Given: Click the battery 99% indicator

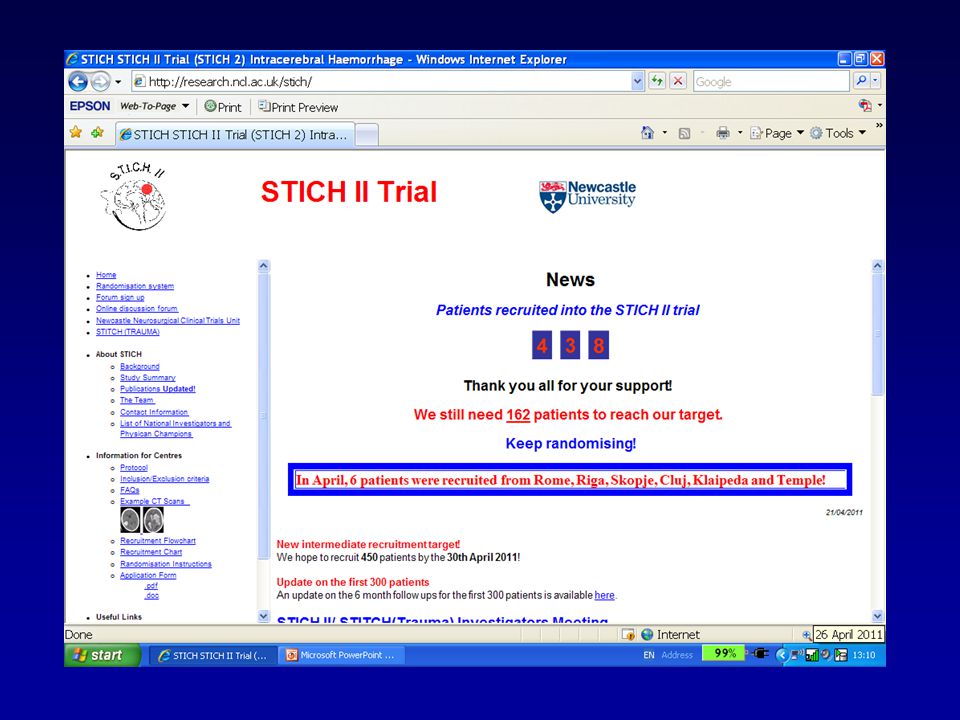Looking at the screenshot, I should point(724,653).
